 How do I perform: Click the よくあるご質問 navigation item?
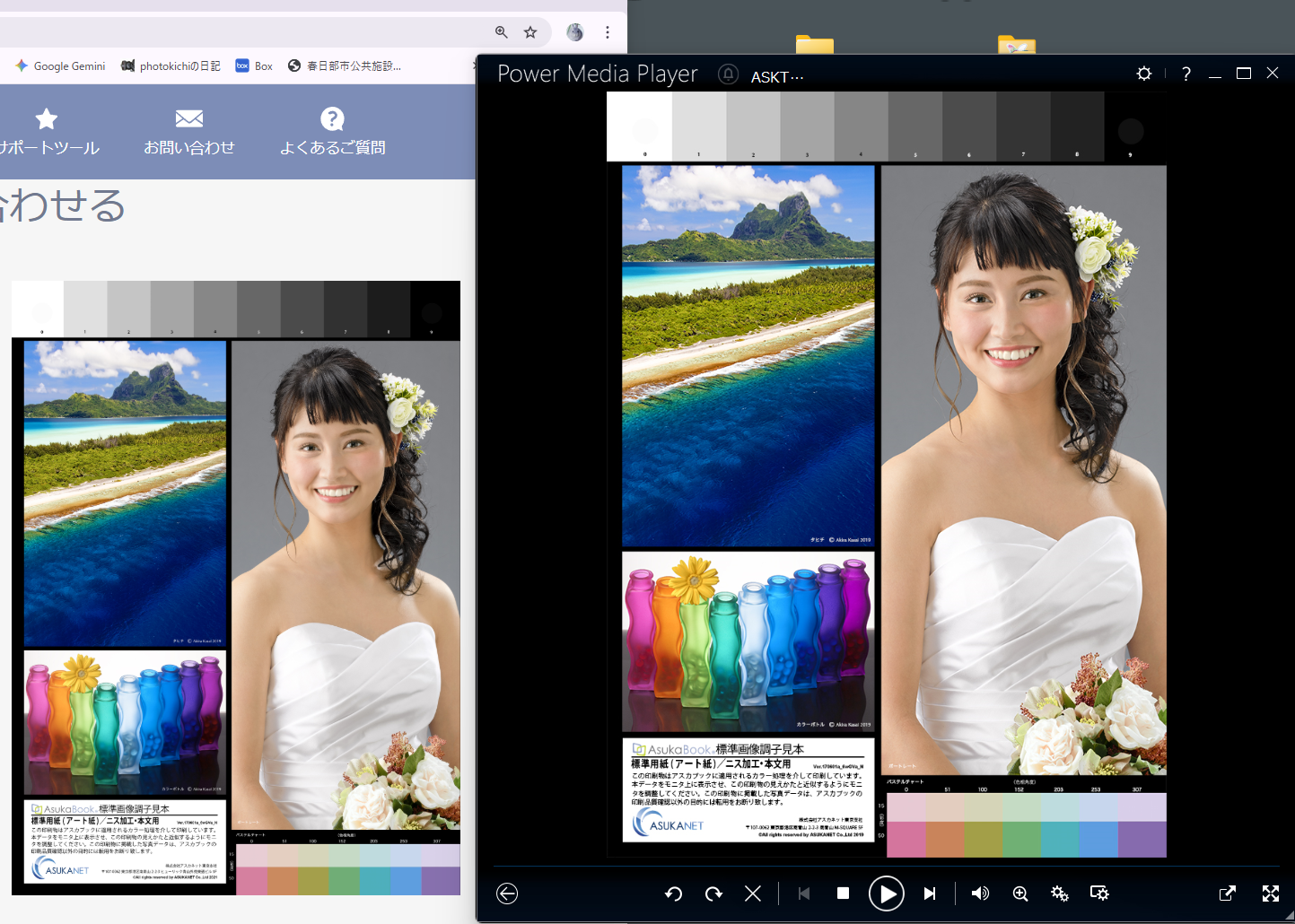332,133
